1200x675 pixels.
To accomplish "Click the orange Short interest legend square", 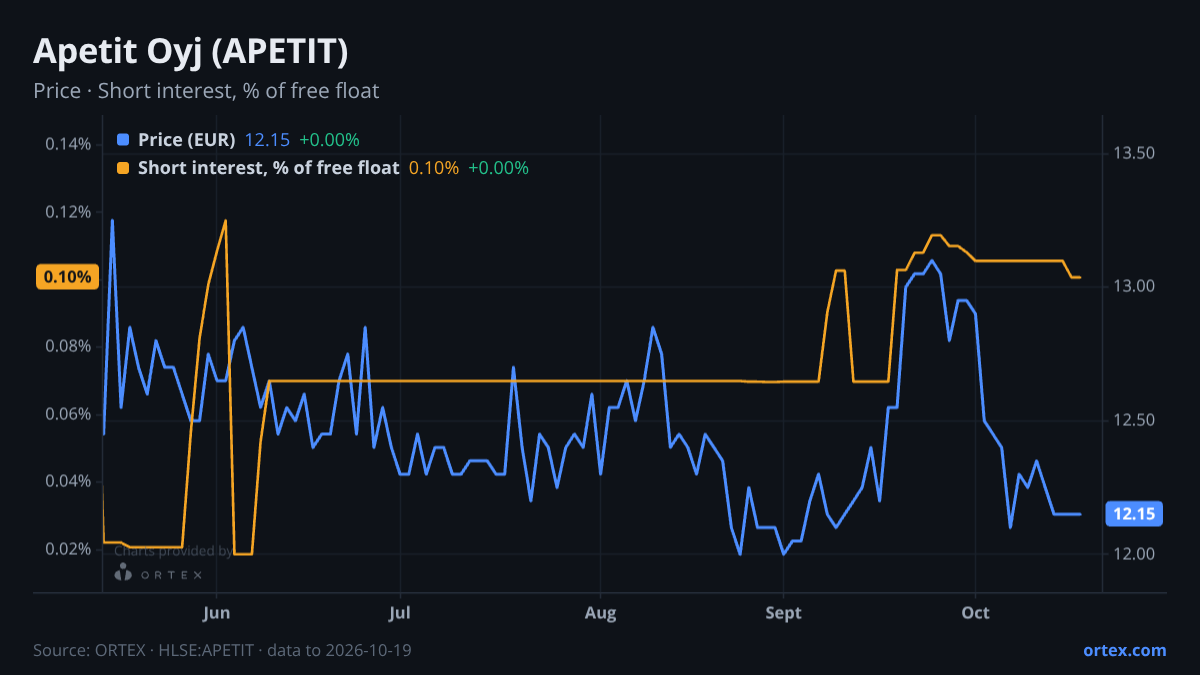I will pyautogui.click(x=123, y=168).
